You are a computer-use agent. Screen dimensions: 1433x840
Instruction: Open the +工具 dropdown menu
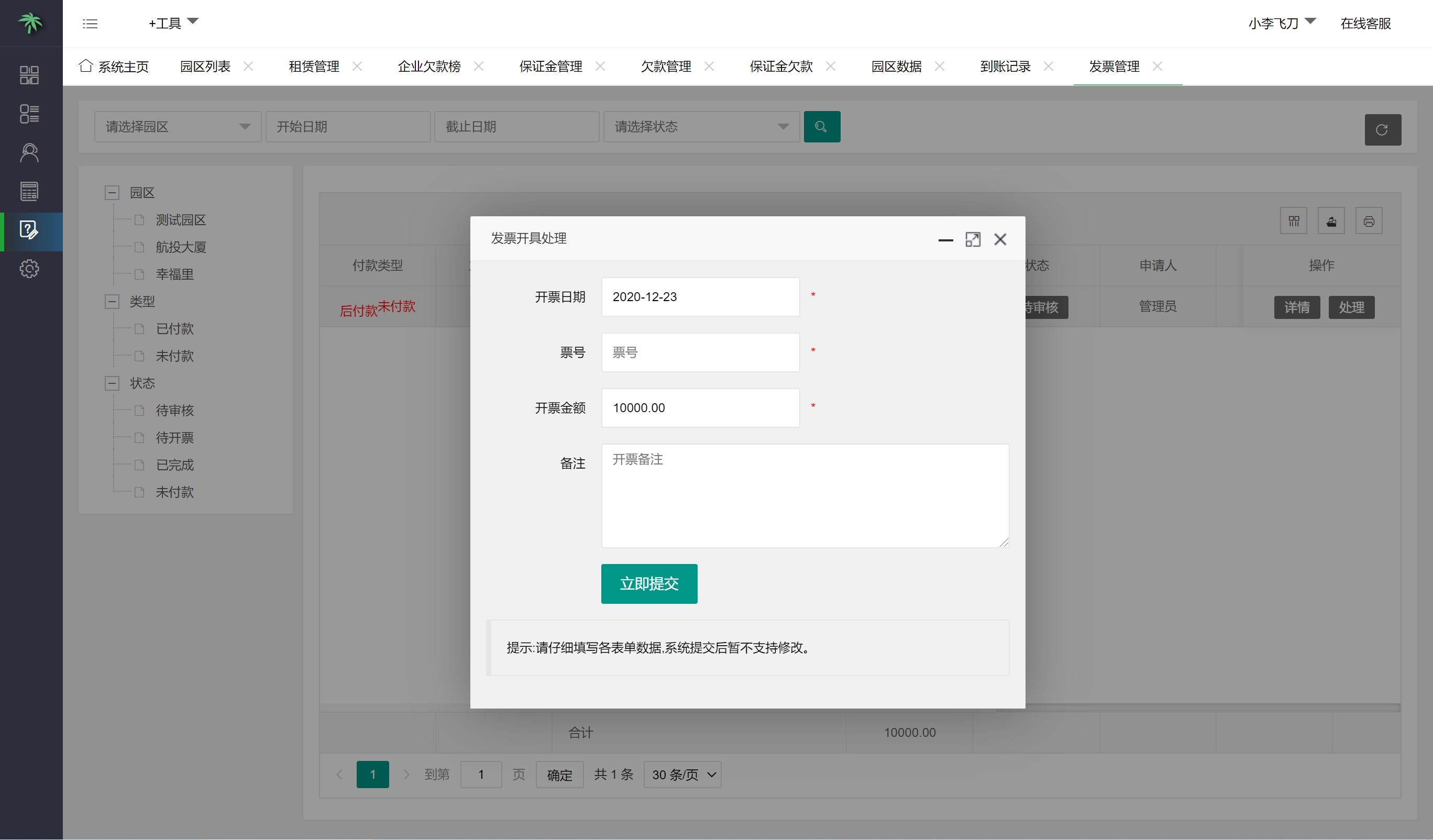(173, 23)
